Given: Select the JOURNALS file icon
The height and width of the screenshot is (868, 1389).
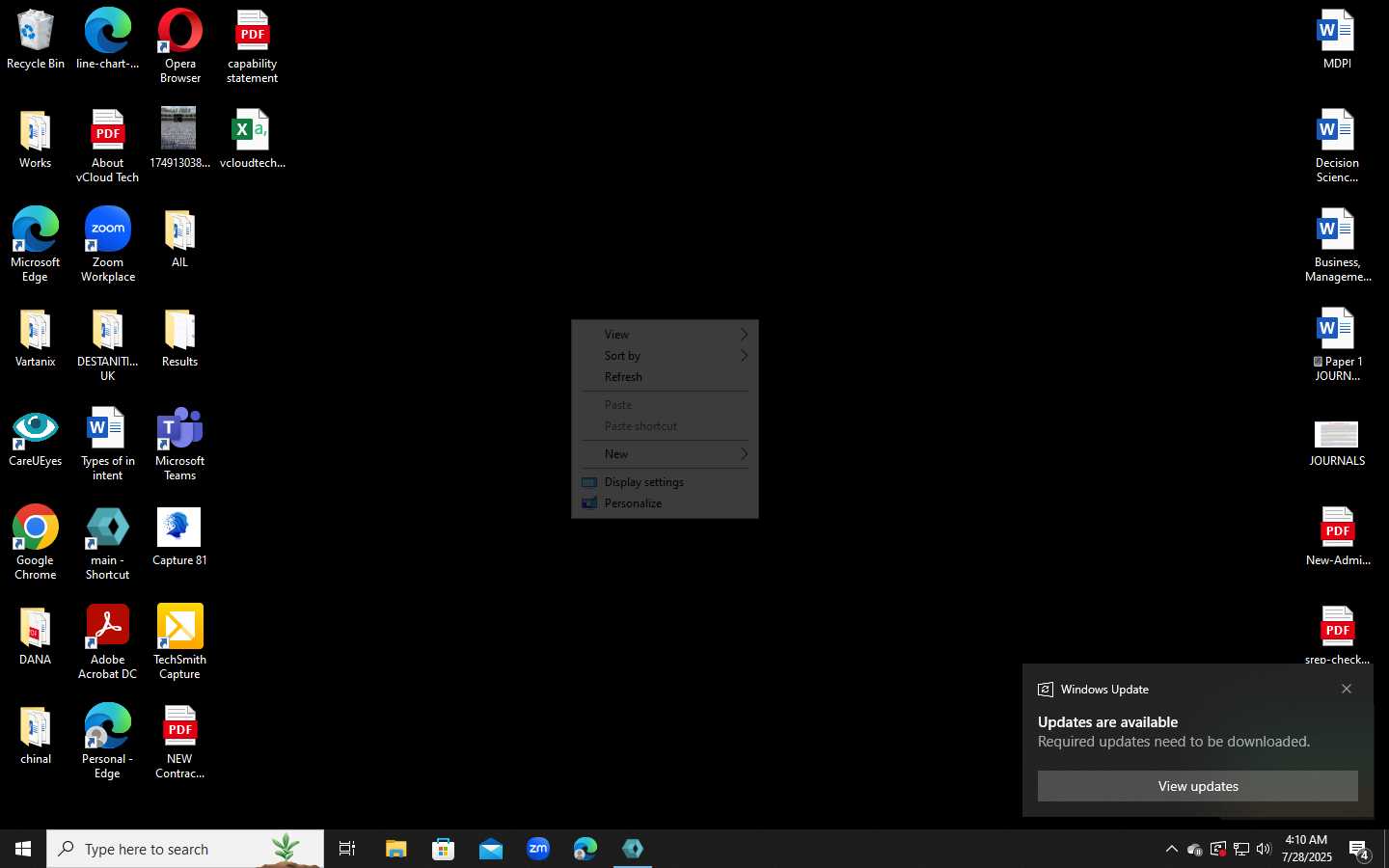Looking at the screenshot, I should 1337,445.
